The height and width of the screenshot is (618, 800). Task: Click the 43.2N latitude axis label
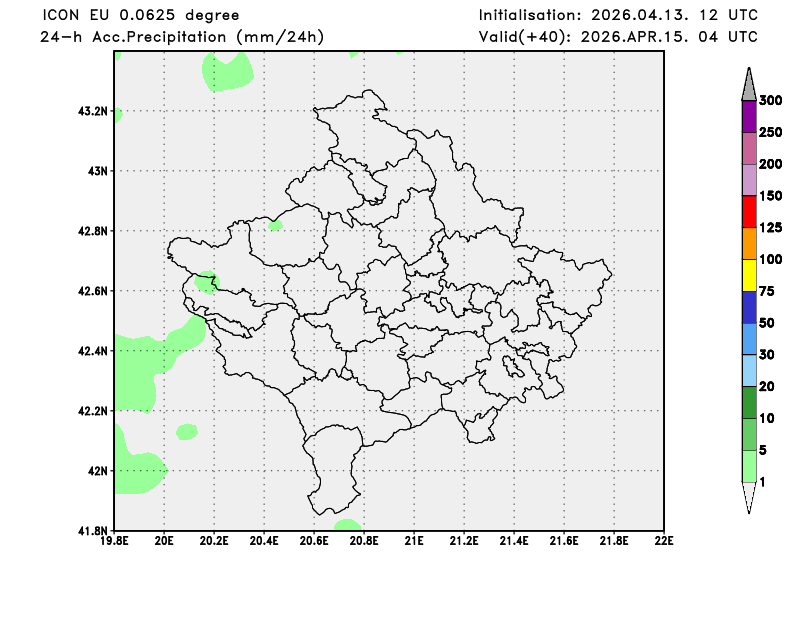[x=92, y=111]
